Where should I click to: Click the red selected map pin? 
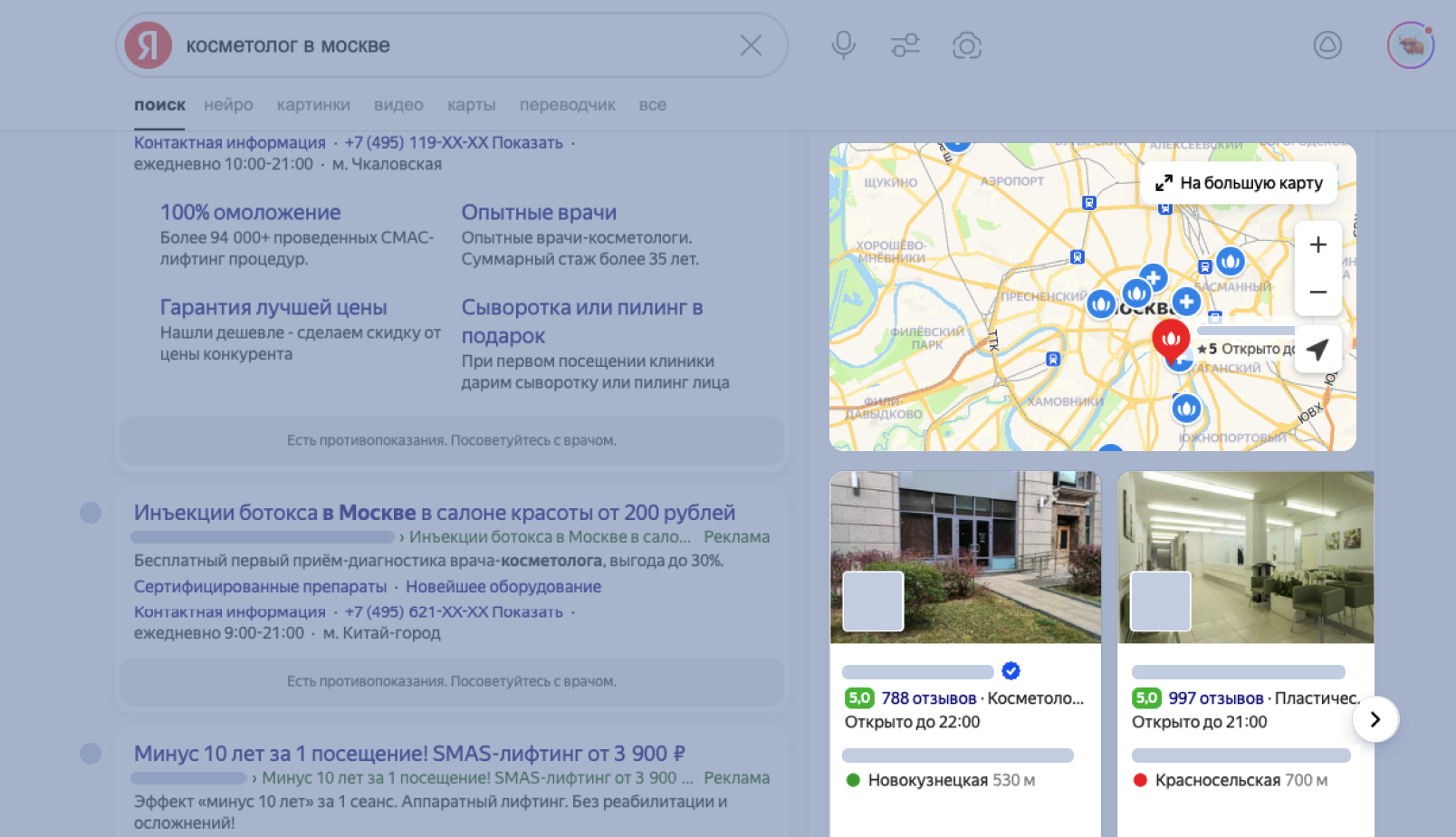pyautogui.click(x=1171, y=340)
